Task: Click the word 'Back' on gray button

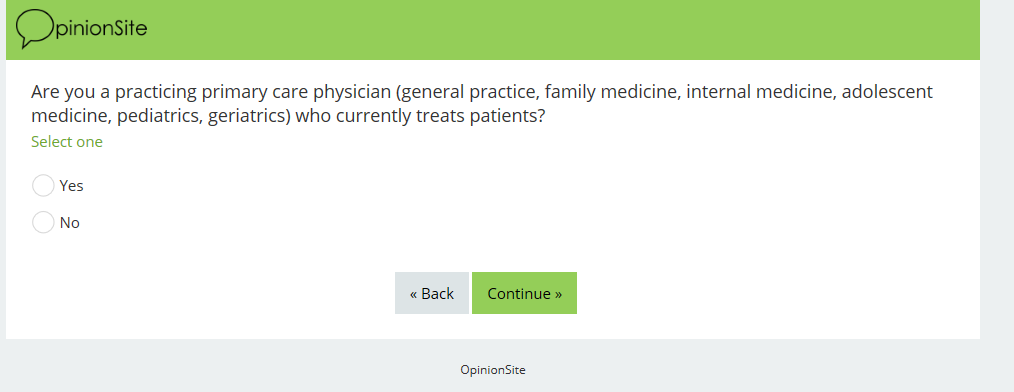Action: point(438,294)
